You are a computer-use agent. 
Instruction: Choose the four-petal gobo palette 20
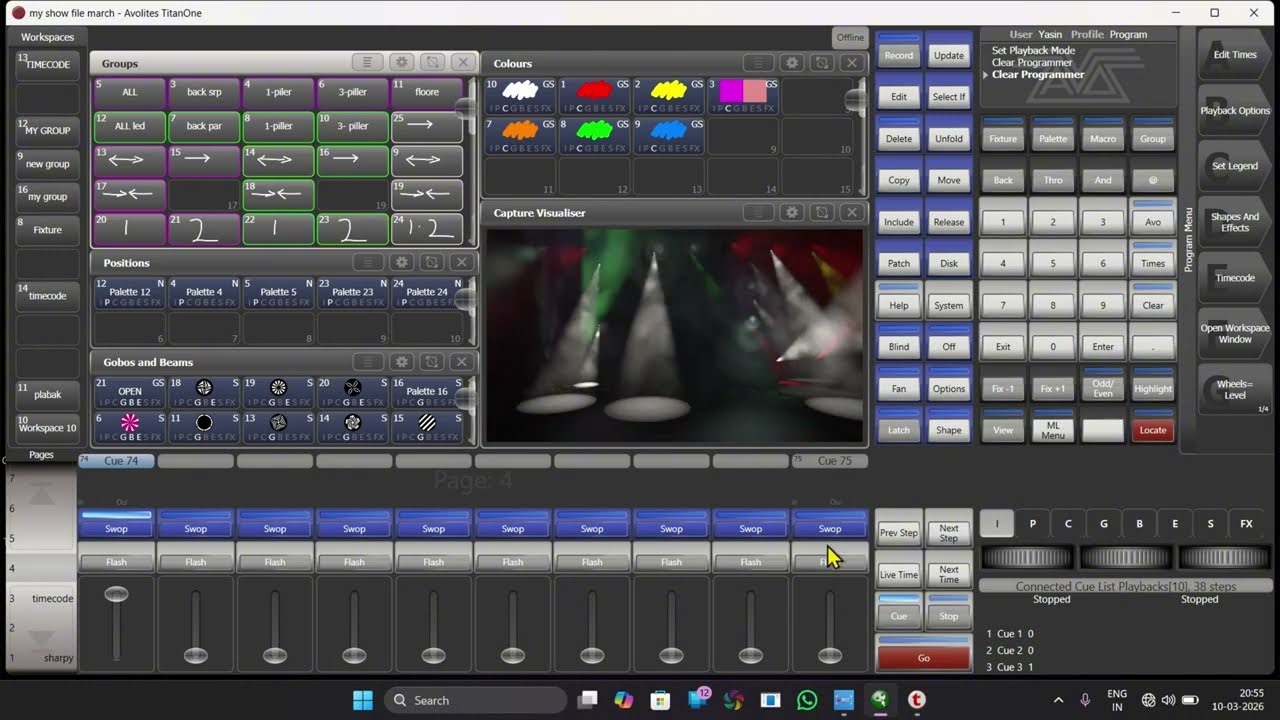(x=352, y=392)
